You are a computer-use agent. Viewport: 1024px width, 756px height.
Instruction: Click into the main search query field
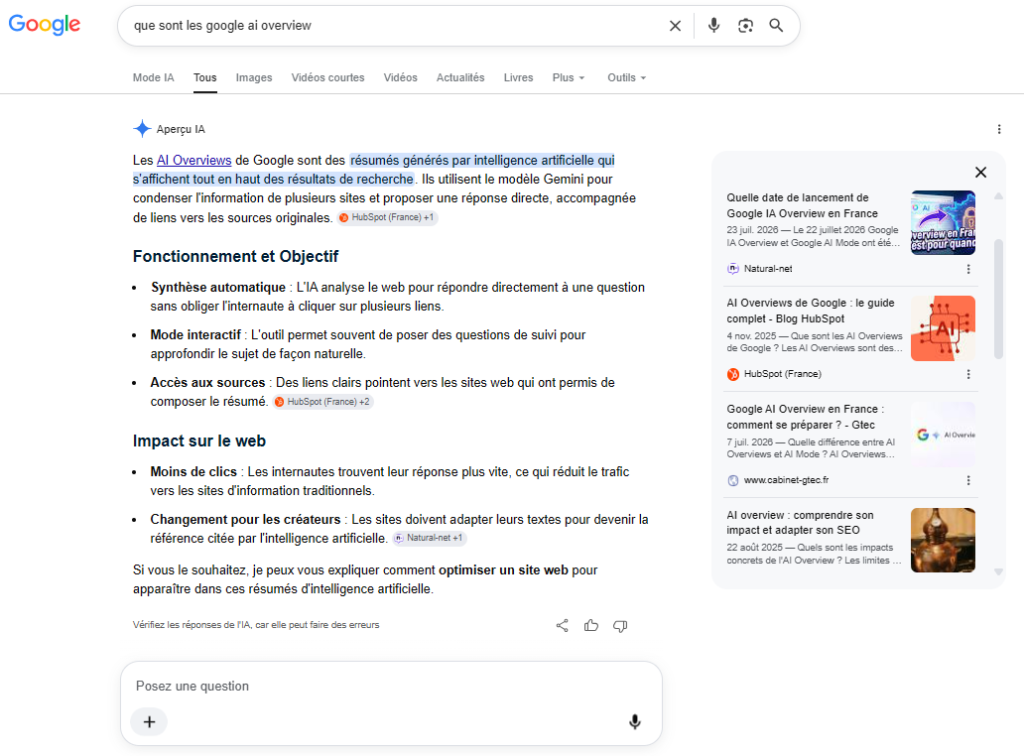click(395, 25)
